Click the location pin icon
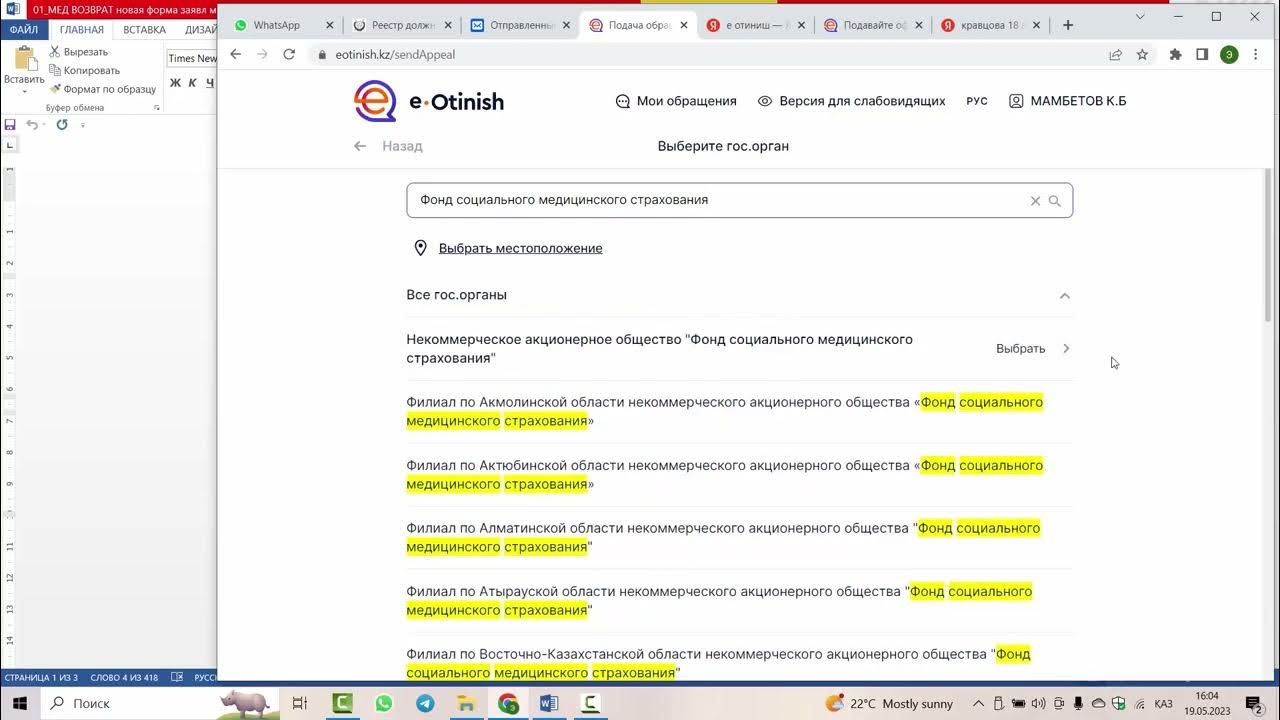This screenshot has width=1280, height=720. (x=421, y=248)
